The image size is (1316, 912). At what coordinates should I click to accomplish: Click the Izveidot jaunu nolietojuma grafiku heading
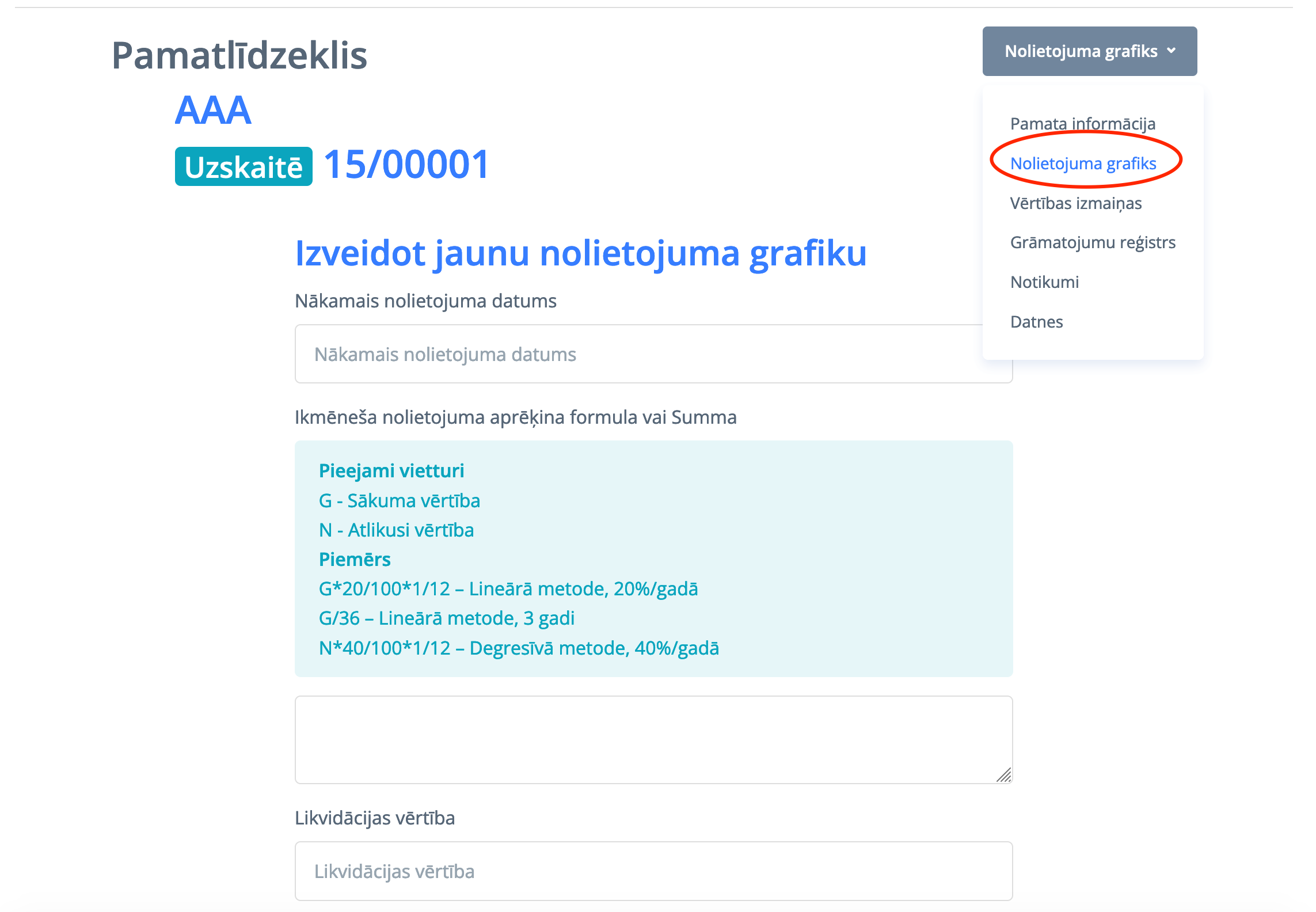(580, 253)
